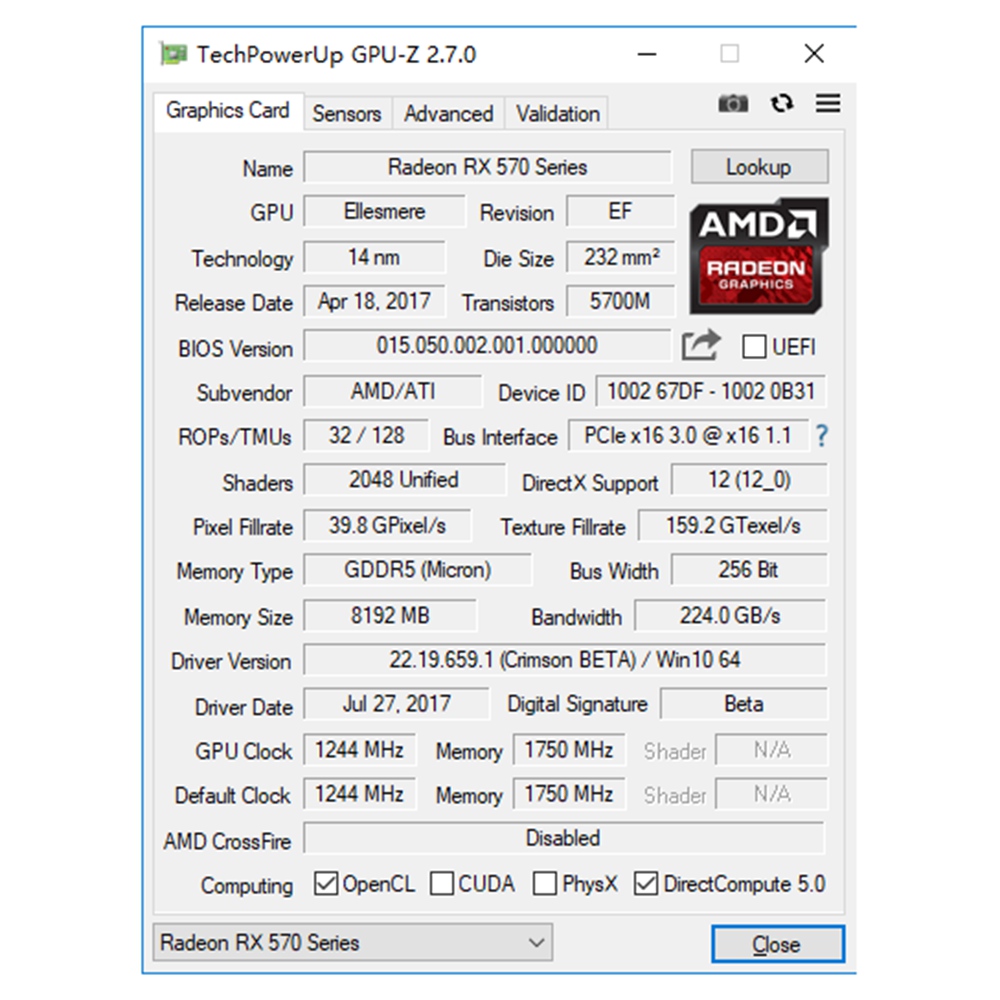Take a screenshot with camera icon
The width and height of the screenshot is (1000, 1000).
tap(733, 103)
